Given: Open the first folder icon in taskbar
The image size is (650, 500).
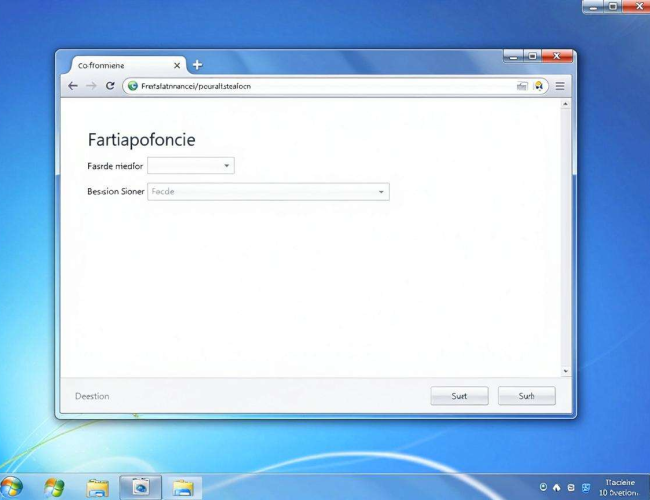Looking at the screenshot, I should click(x=98, y=488).
